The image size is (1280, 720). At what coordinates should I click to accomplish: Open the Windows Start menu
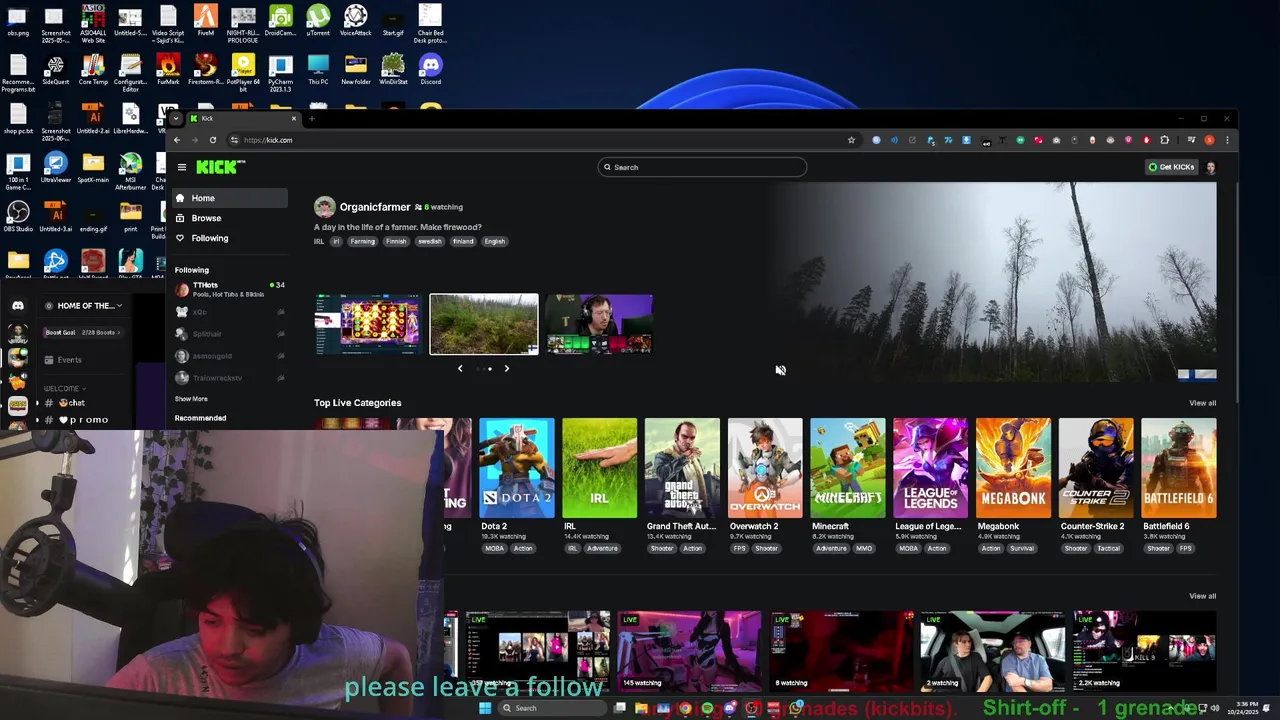tap(485, 708)
